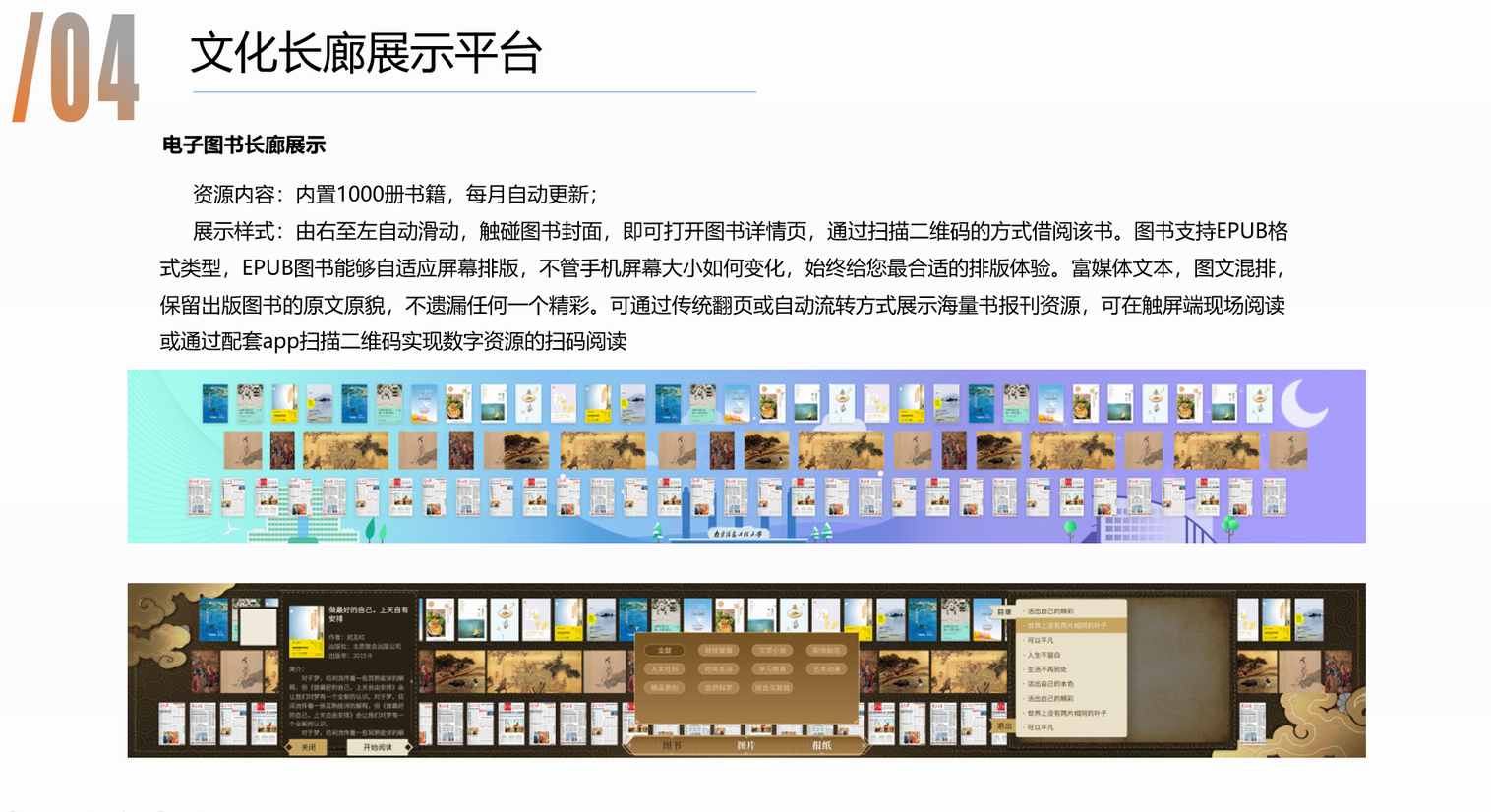Screen dimensions: 1491x812
Task: Select the 综合与其他 category
Action: [772, 687]
